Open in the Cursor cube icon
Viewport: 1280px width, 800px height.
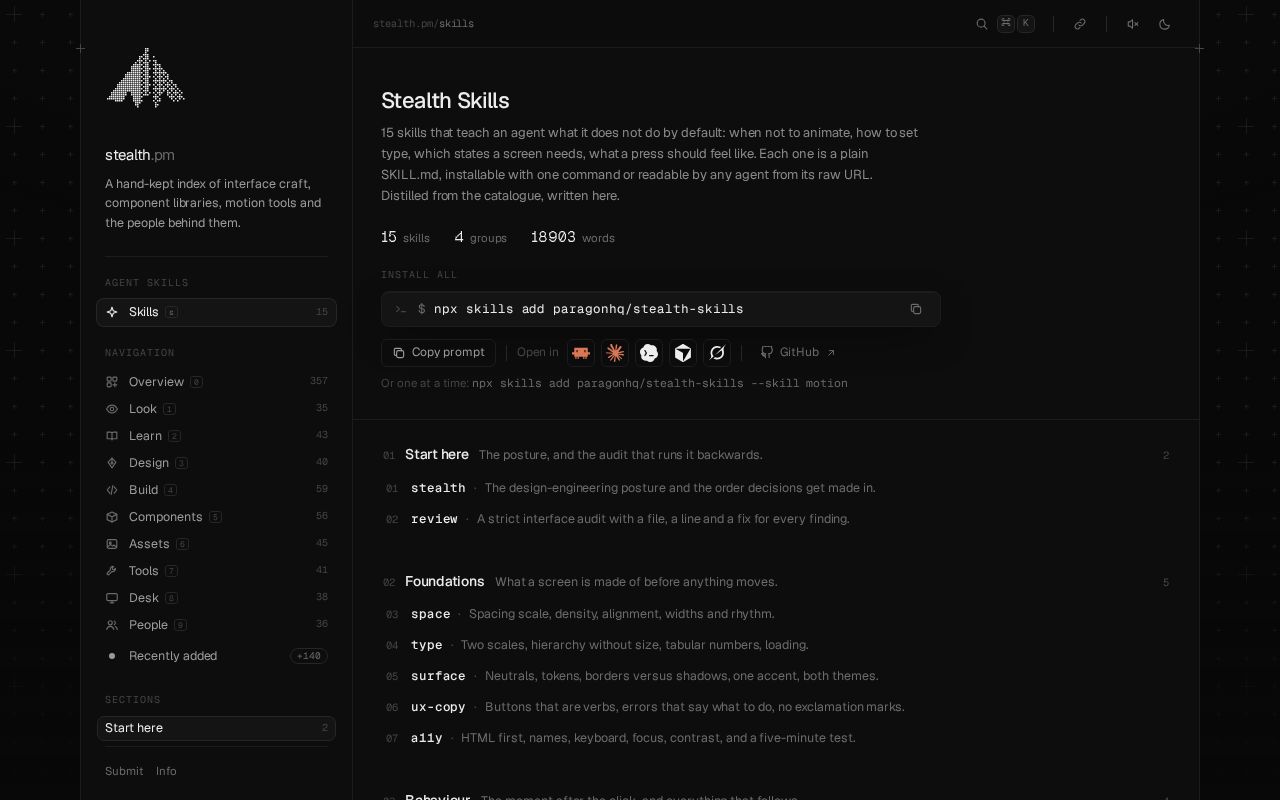pyautogui.click(x=683, y=353)
